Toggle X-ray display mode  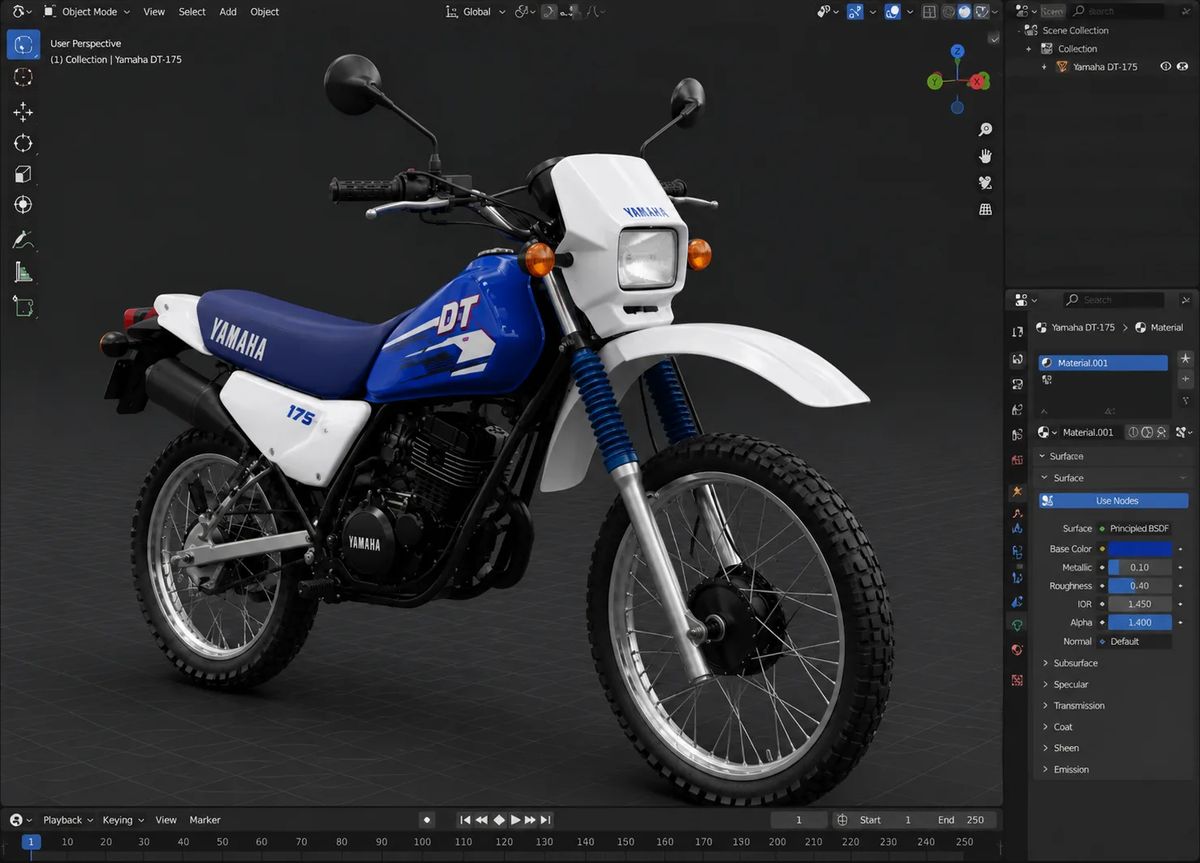930,12
